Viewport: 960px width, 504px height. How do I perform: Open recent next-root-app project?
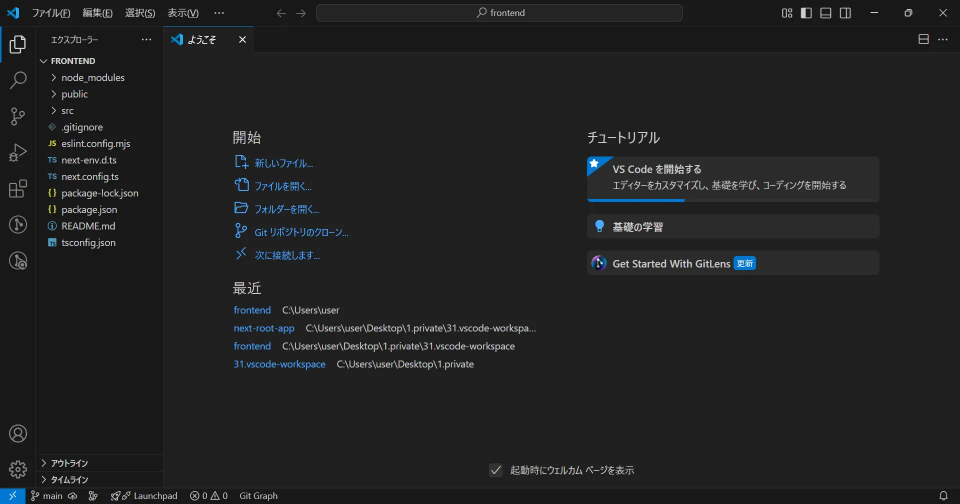(x=264, y=328)
